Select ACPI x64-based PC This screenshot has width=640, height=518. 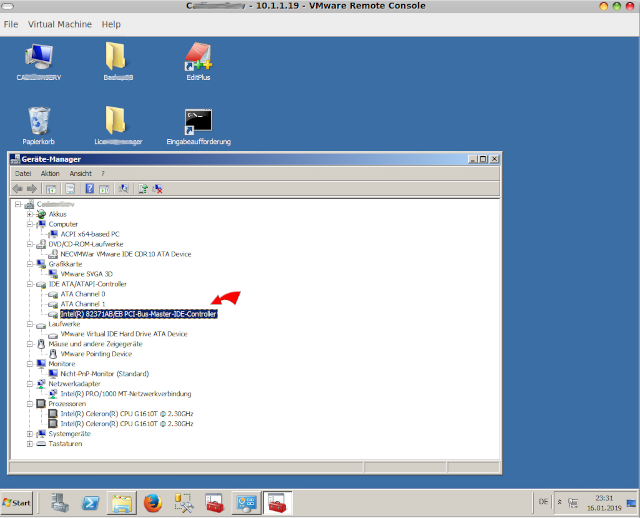[x=90, y=234]
